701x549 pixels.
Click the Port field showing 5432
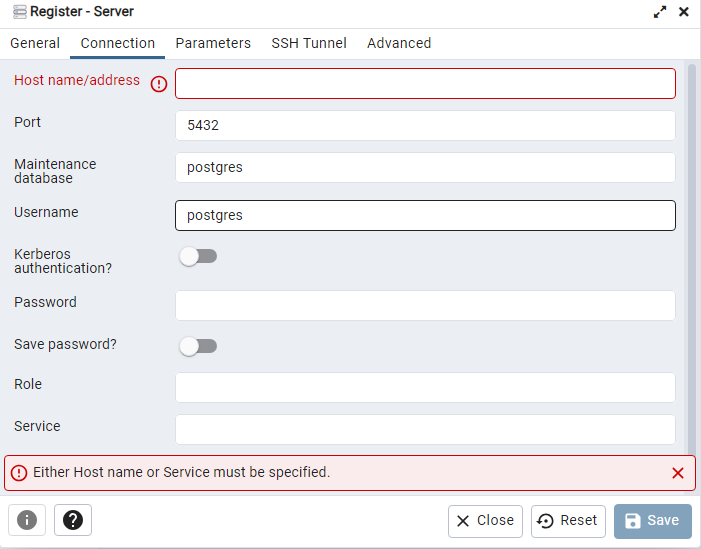425,125
